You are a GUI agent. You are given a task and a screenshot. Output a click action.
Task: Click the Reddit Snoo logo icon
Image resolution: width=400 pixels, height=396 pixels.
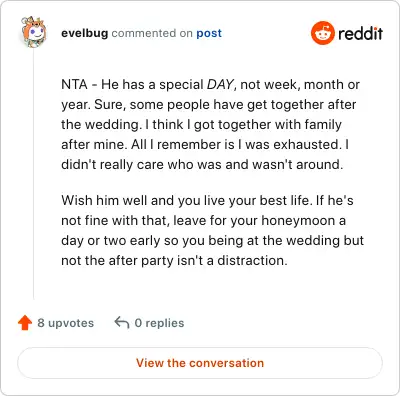[x=322, y=33]
